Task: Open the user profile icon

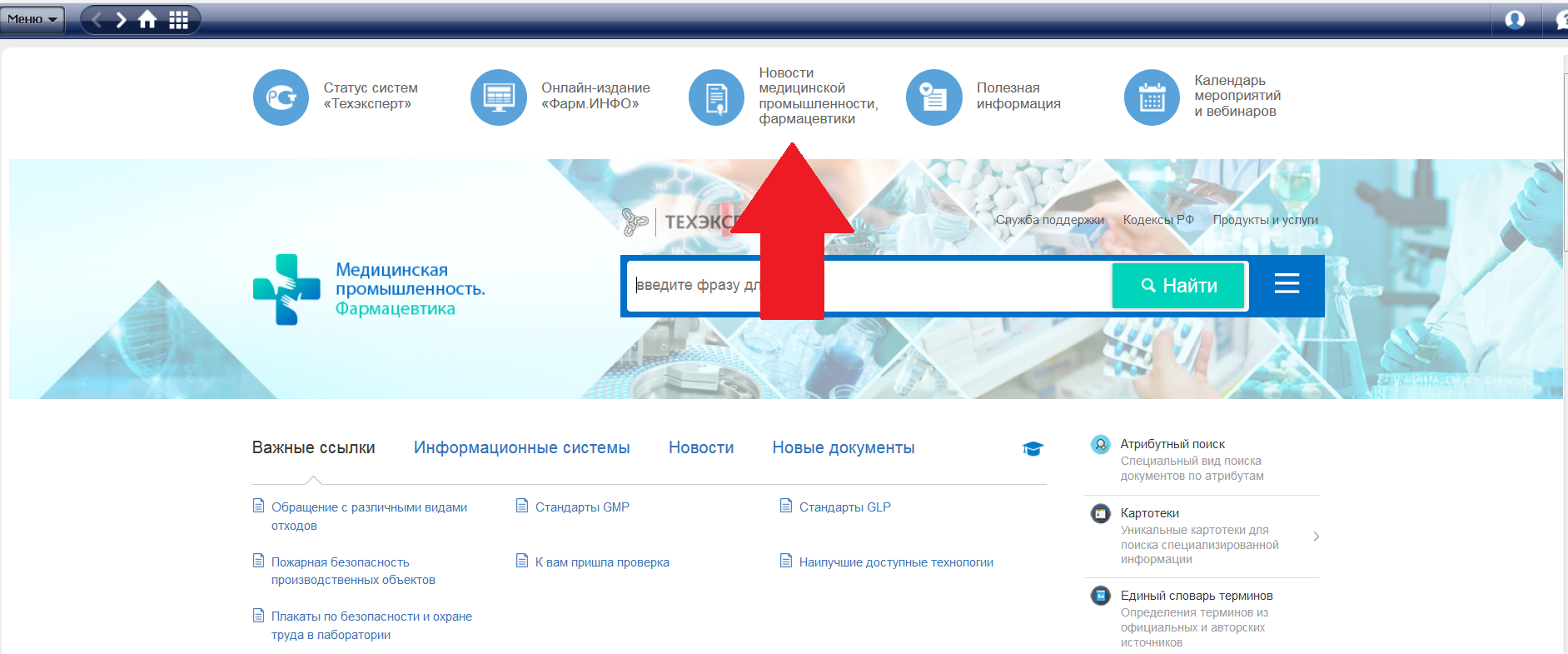Action: [x=1515, y=19]
